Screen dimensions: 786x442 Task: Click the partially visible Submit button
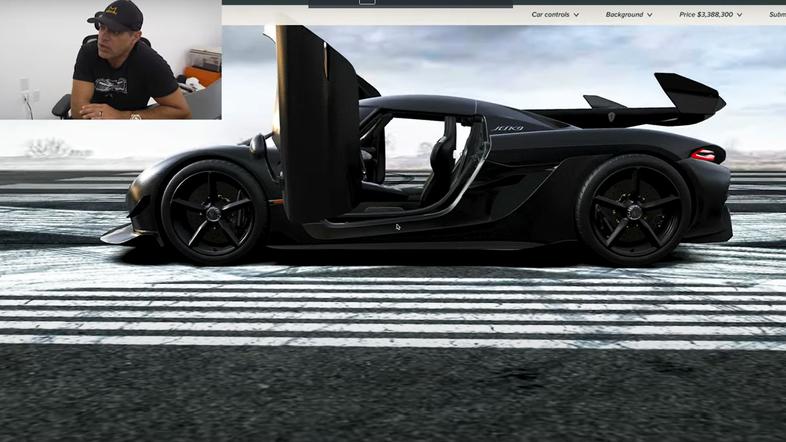coord(776,15)
